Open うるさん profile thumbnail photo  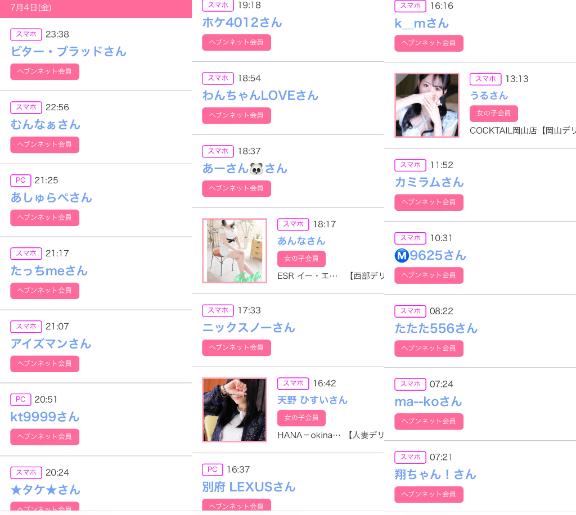point(426,105)
